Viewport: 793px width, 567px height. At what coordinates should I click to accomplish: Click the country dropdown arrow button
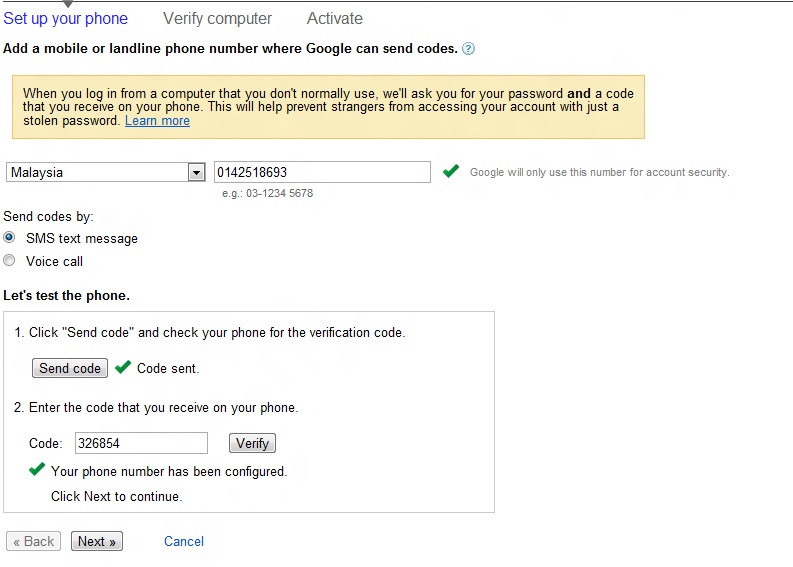point(196,172)
